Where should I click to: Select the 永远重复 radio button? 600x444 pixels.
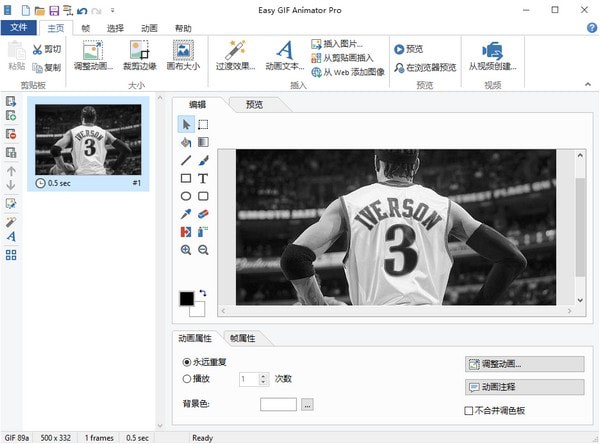(187, 361)
